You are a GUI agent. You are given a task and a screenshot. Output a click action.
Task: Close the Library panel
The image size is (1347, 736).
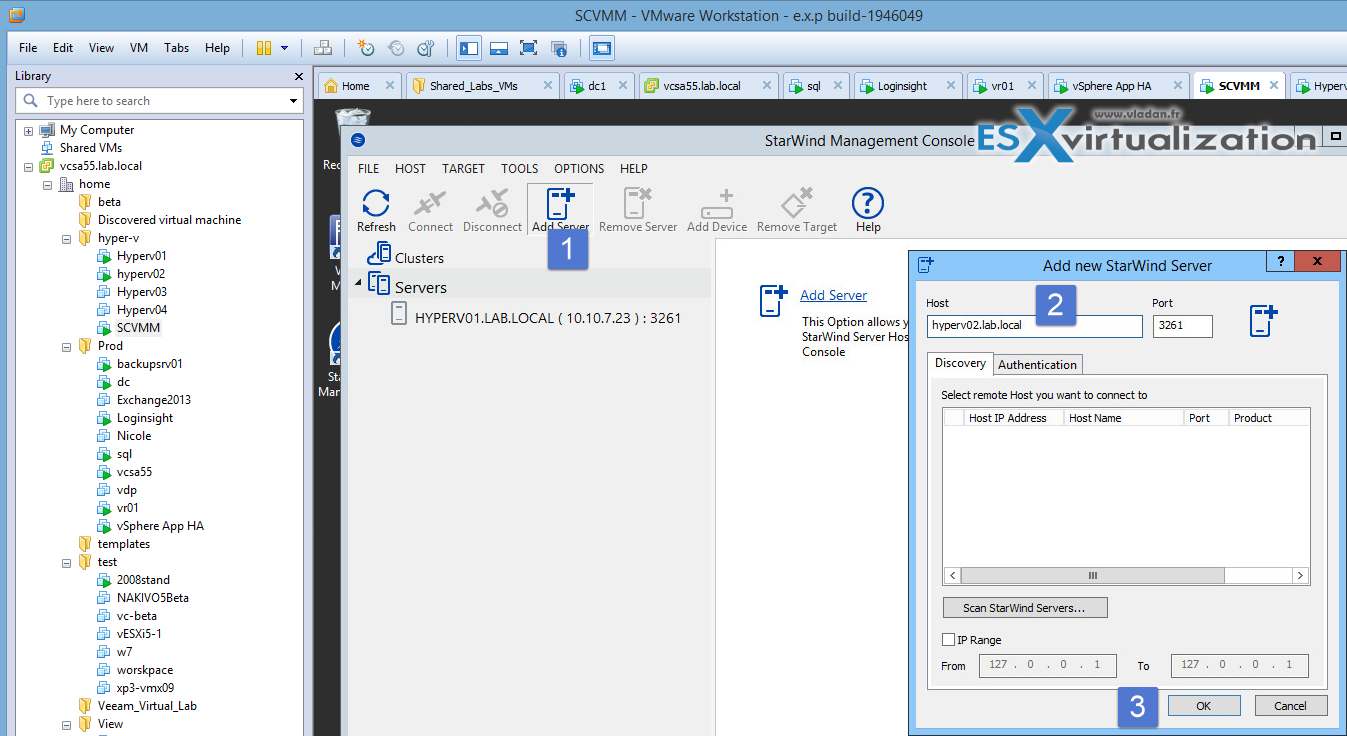pyautogui.click(x=298, y=76)
